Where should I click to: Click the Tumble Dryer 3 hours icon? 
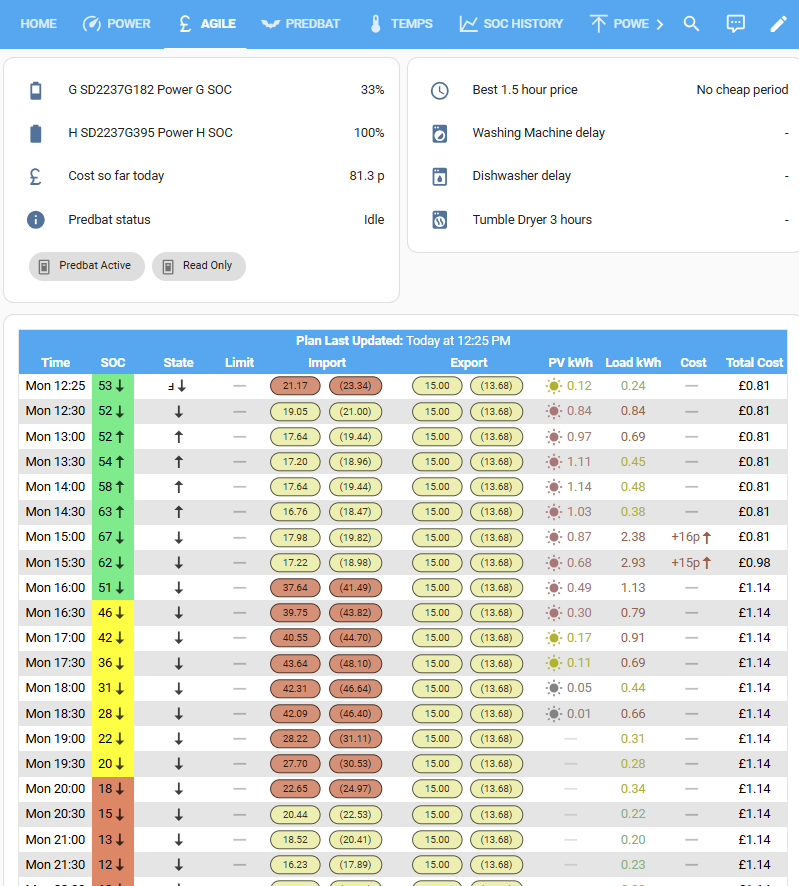(x=440, y=220)
